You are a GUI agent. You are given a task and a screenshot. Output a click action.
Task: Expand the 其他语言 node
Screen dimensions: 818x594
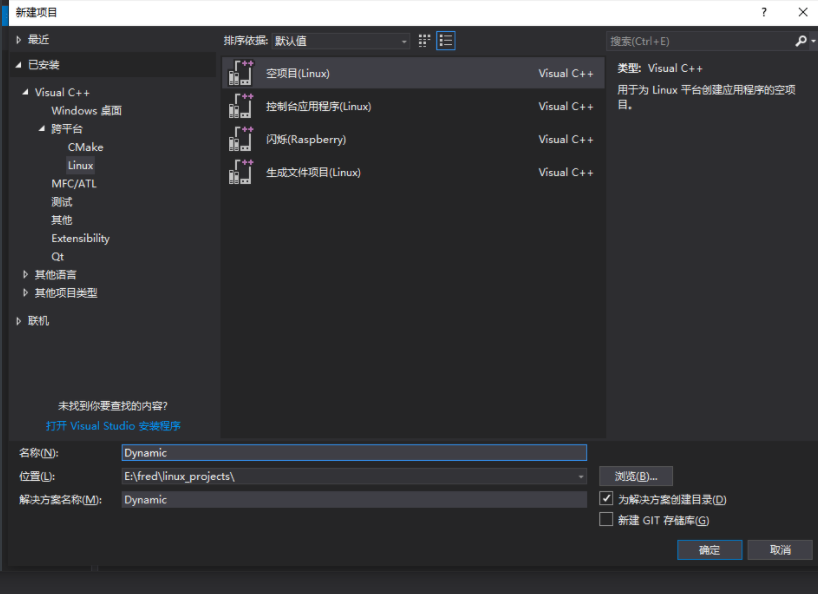(x=26, y=274)
